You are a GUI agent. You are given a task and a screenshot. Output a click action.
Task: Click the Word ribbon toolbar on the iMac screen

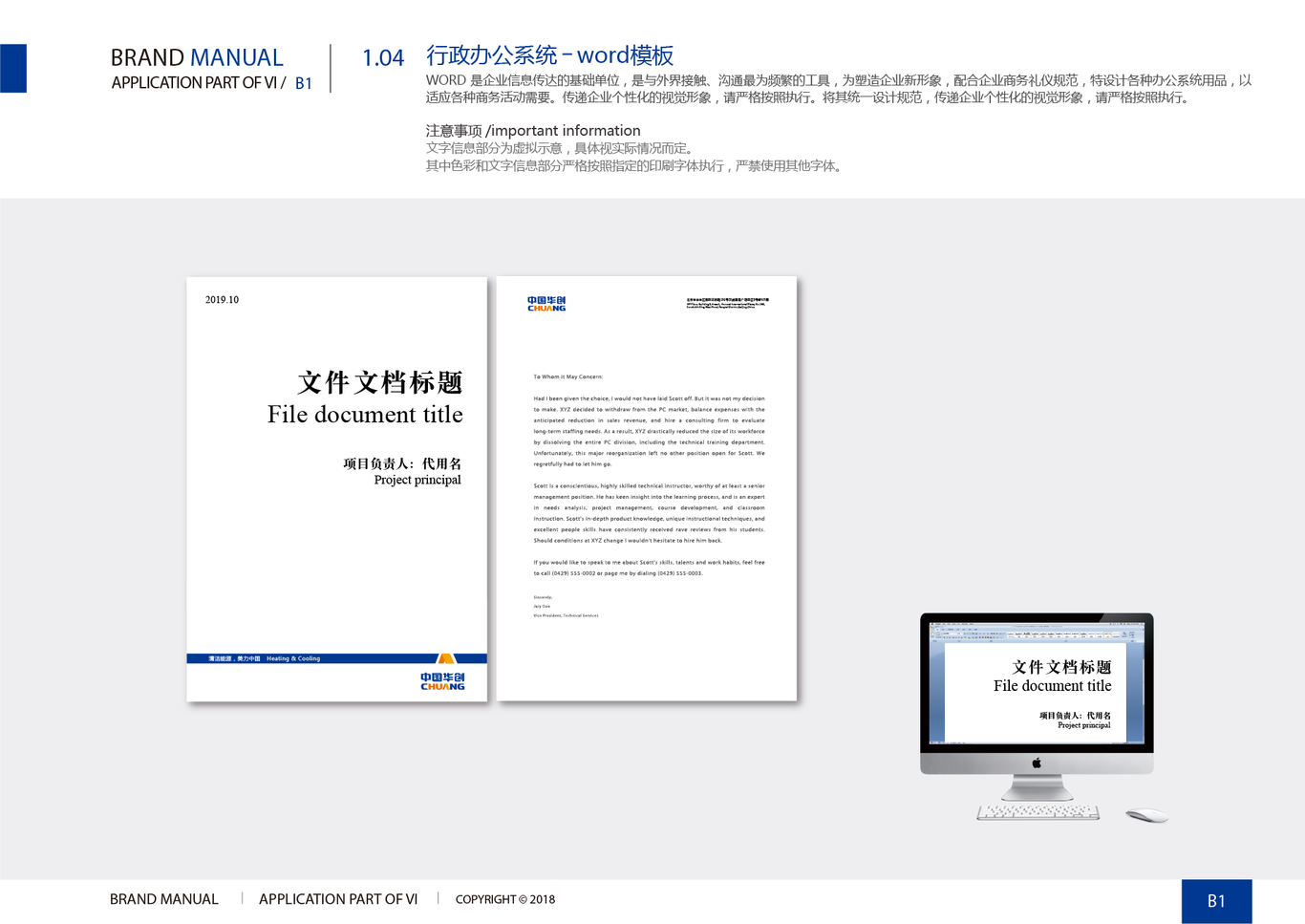tap(1037, 633)
